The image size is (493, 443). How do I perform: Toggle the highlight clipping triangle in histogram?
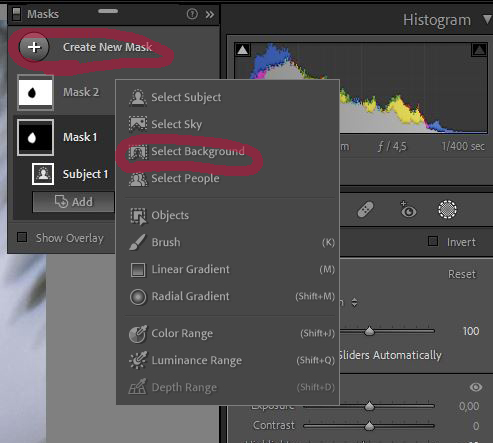click(x=479, y=50)
